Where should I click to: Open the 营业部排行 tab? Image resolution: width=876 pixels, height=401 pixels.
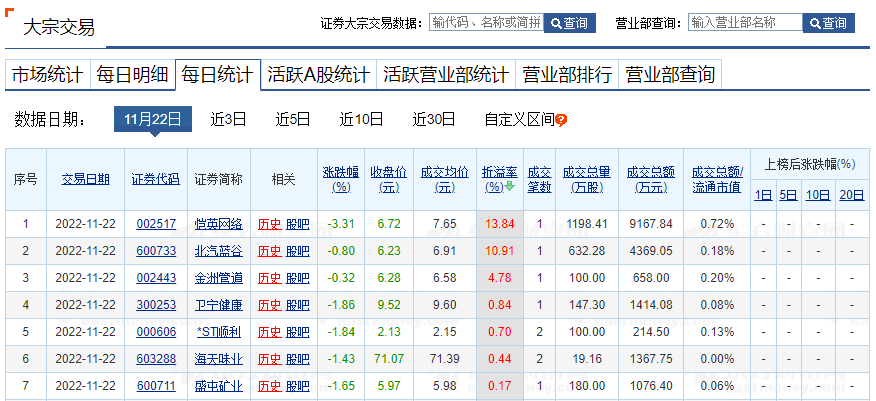click(x=567, y=75)
